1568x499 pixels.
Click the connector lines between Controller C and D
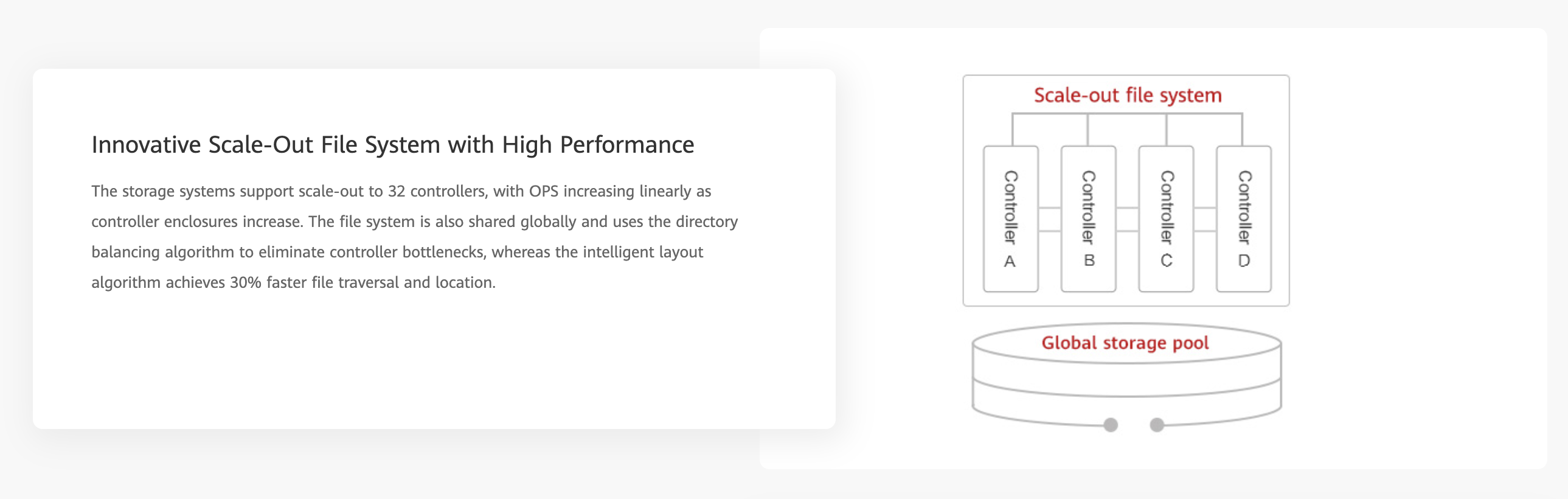point(1205,219)
